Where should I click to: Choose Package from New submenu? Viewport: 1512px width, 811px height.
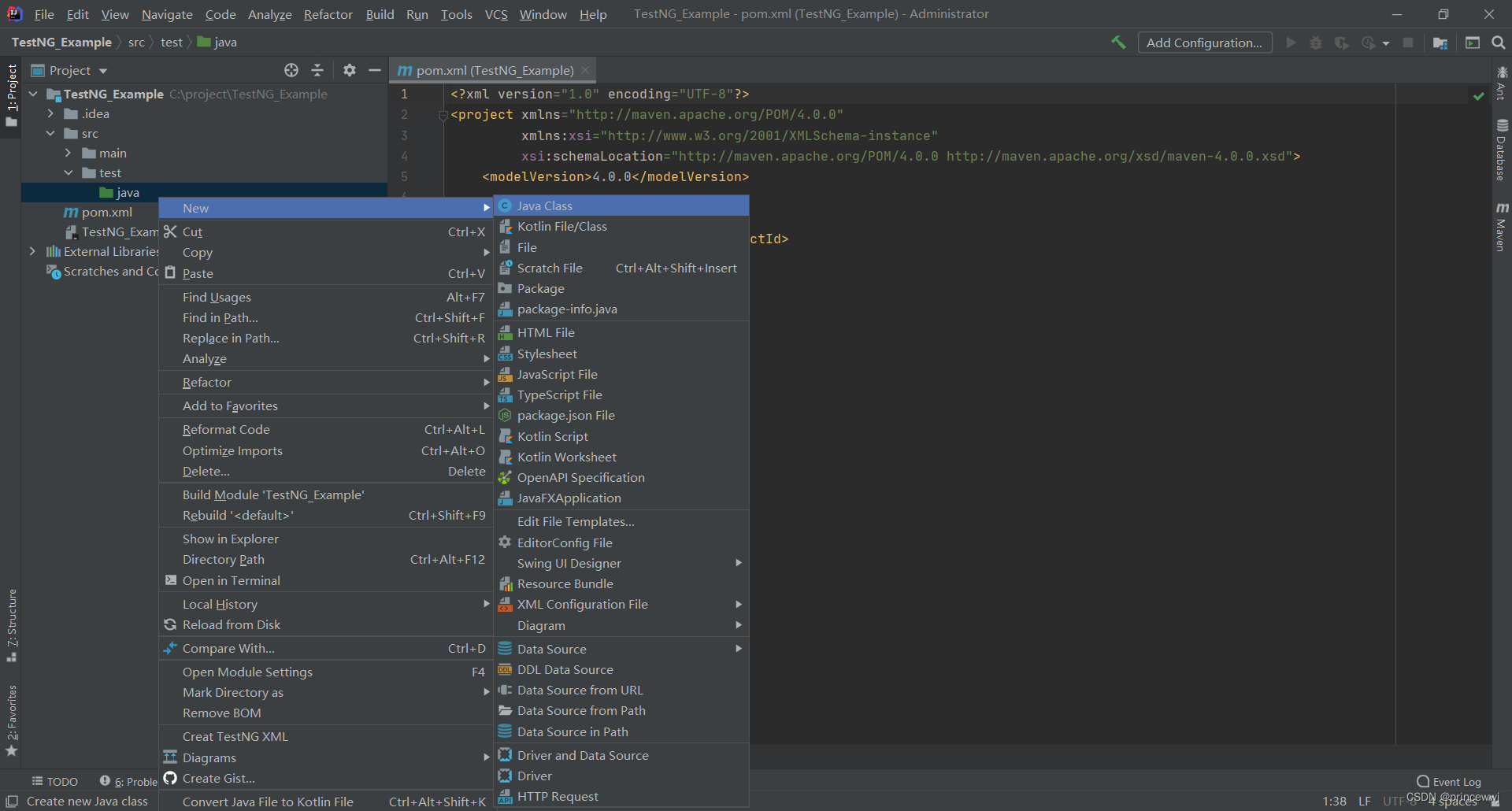point(621,288)
